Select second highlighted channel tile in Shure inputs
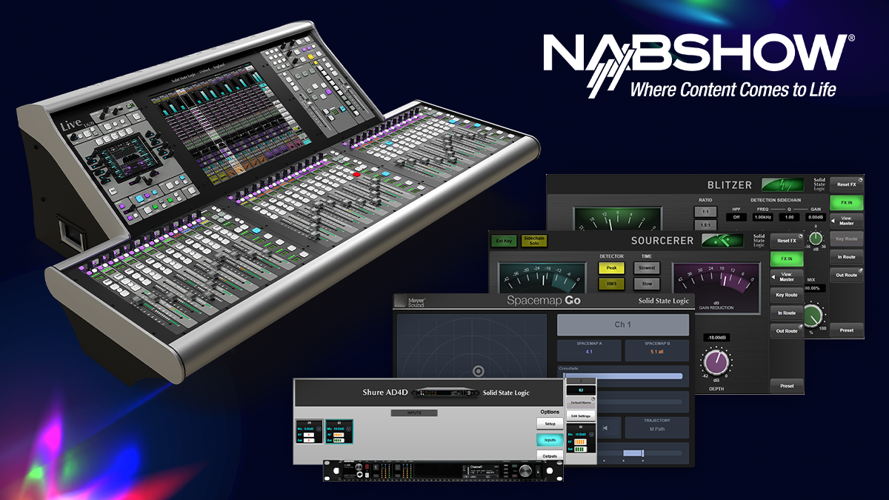The width and height of the screenshot is (889, 500). (339, 431)
